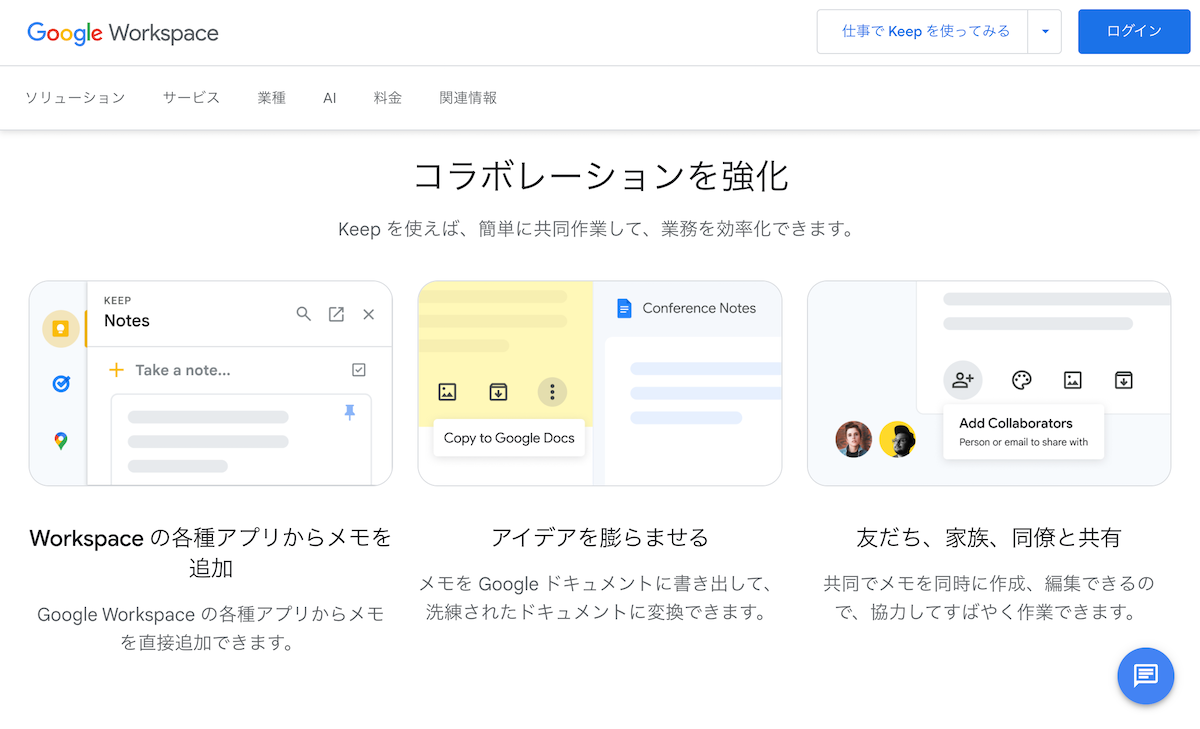This screenshot has width=1200, height=729.
Task: Click the yellow-background collaborator avatar
Action: 898,439
